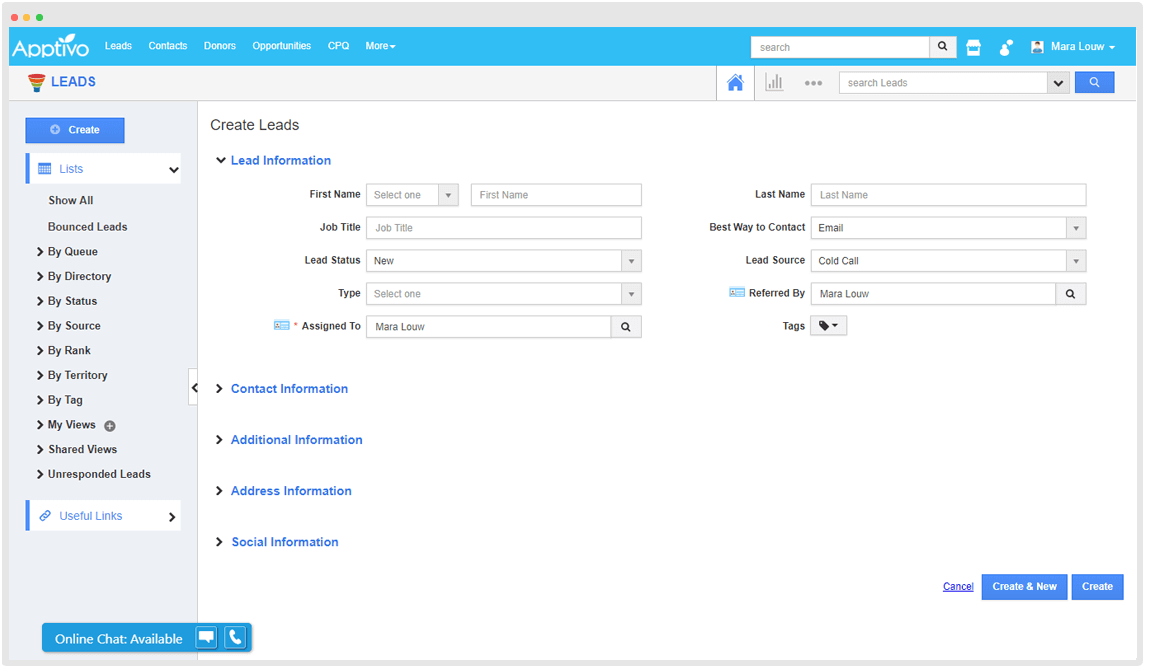Screen dimensions: 1150x670
Task: Open the App Store marketplace icon
Action: tap(973, 46)
